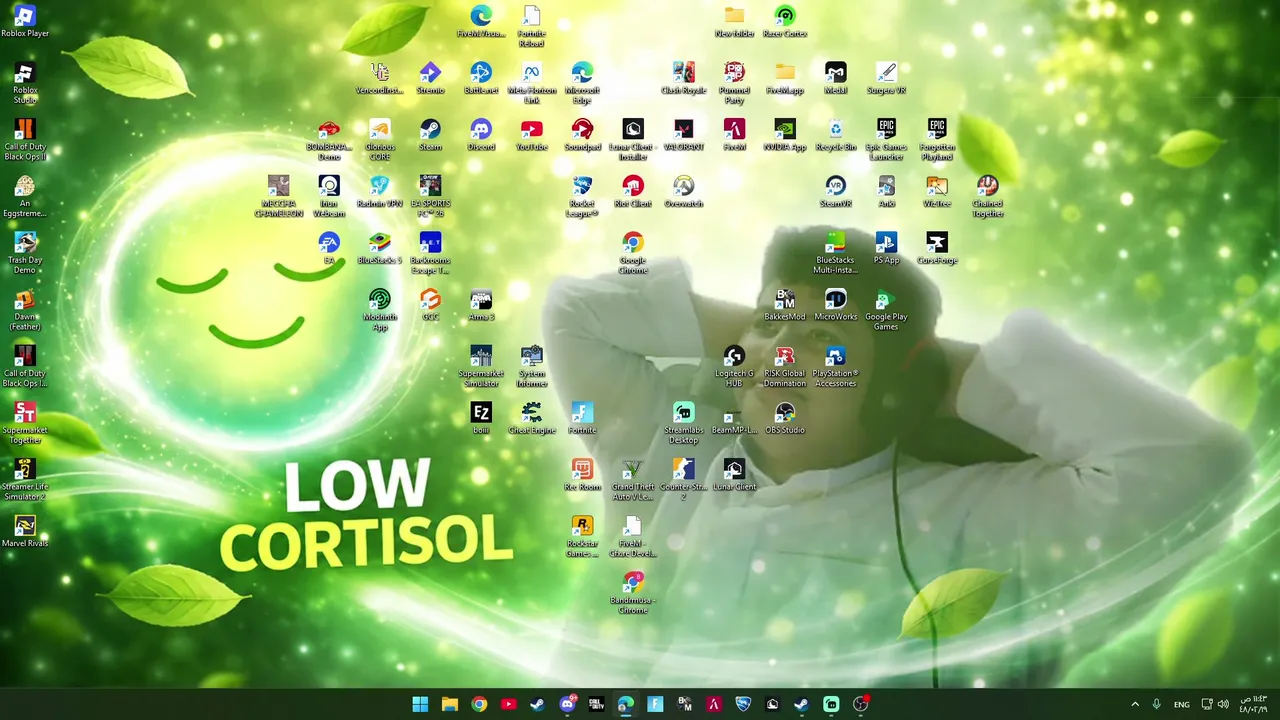Select the Fortnite desktop icon
Screen dimensions: 1280x720
pos(582,417)
